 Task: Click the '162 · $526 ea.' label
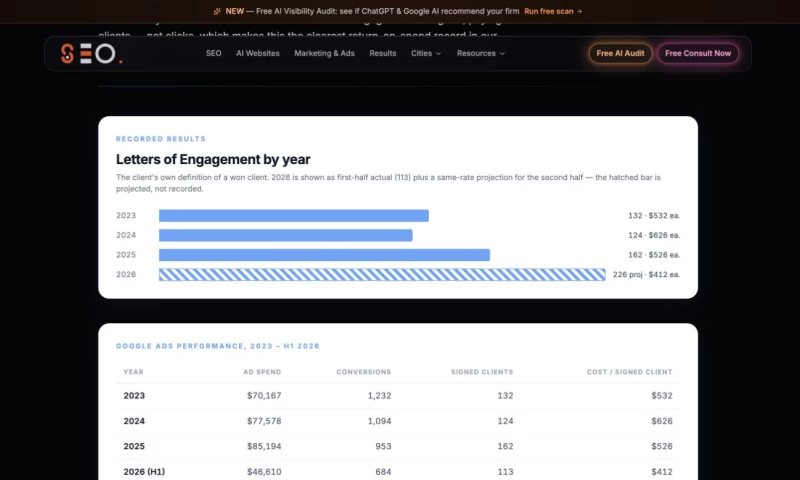(x=654, y=255)
